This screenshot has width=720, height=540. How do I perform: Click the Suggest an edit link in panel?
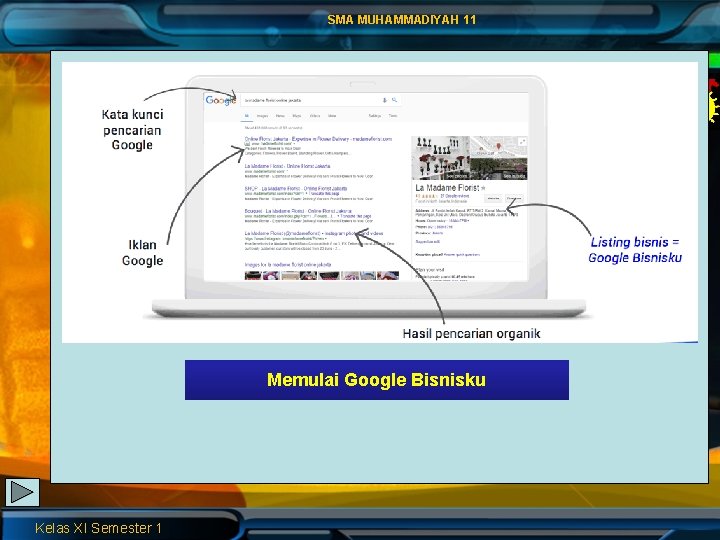tap(428, 242)
